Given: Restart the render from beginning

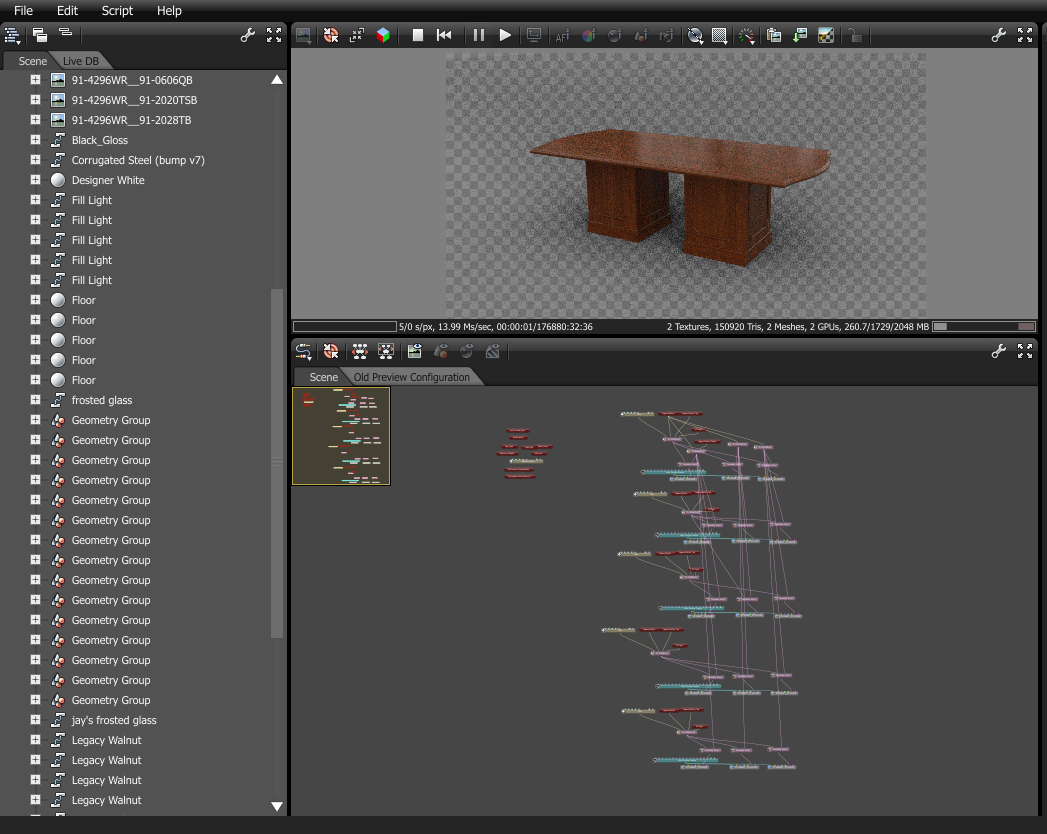Looking at the screenshot, I should (x=444, y=35).
